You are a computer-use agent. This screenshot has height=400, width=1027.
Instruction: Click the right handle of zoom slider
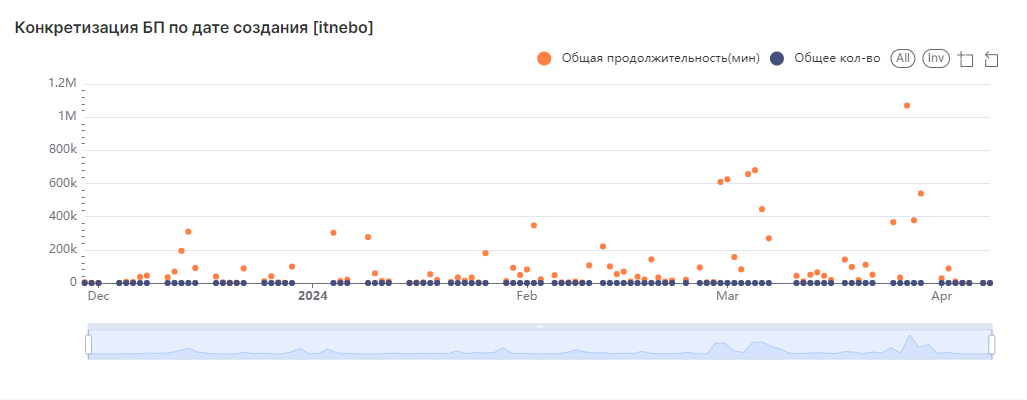pos(992,344)
